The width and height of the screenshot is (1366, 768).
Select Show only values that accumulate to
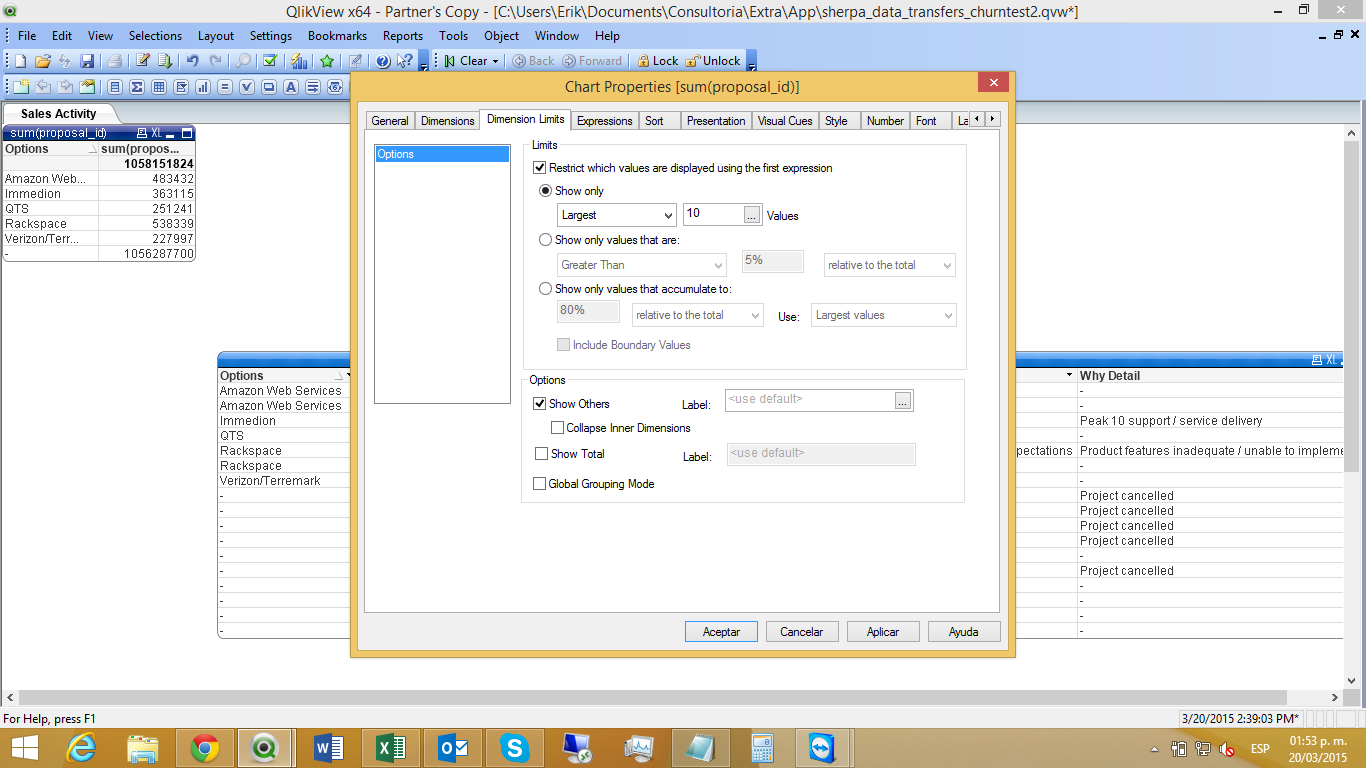click(x=545, y=289)
